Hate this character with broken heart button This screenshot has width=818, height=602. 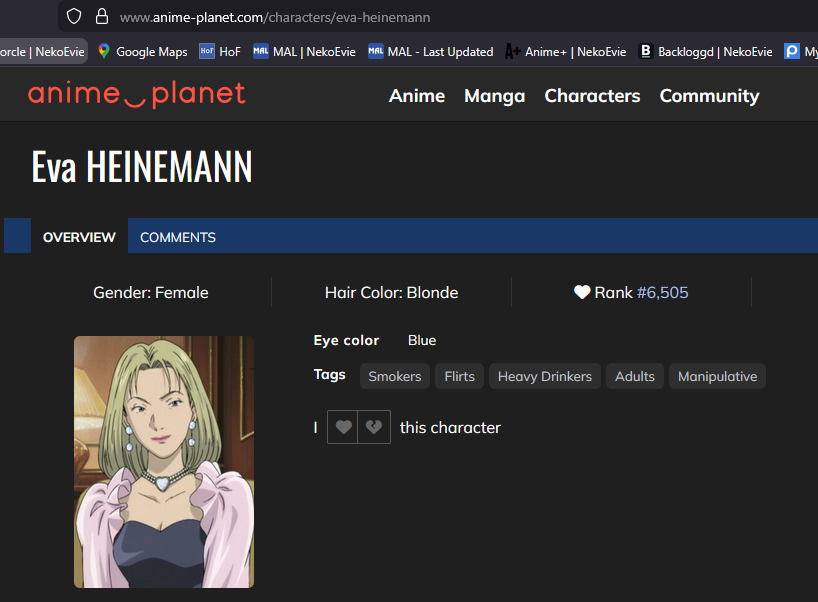coord(374,427)
